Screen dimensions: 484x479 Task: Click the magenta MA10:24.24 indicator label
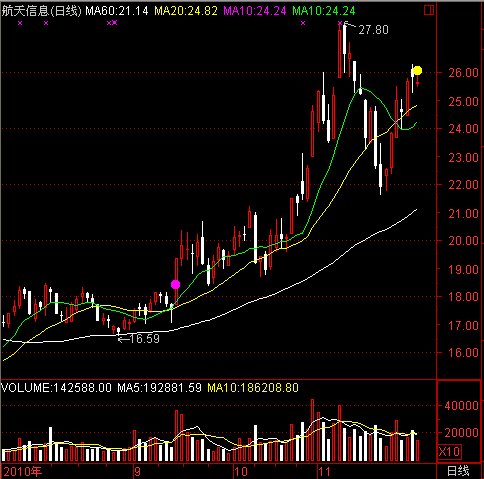(x=255, y=11)
